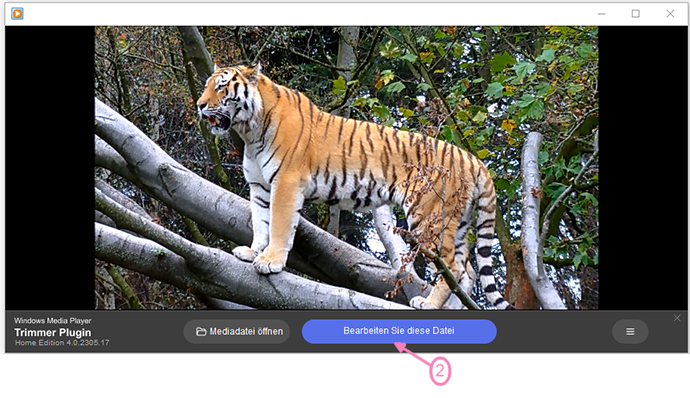This screenshot has width=690, height=398.
Task: Minimize the Media Player window
Action: click(x=602, y=14)
